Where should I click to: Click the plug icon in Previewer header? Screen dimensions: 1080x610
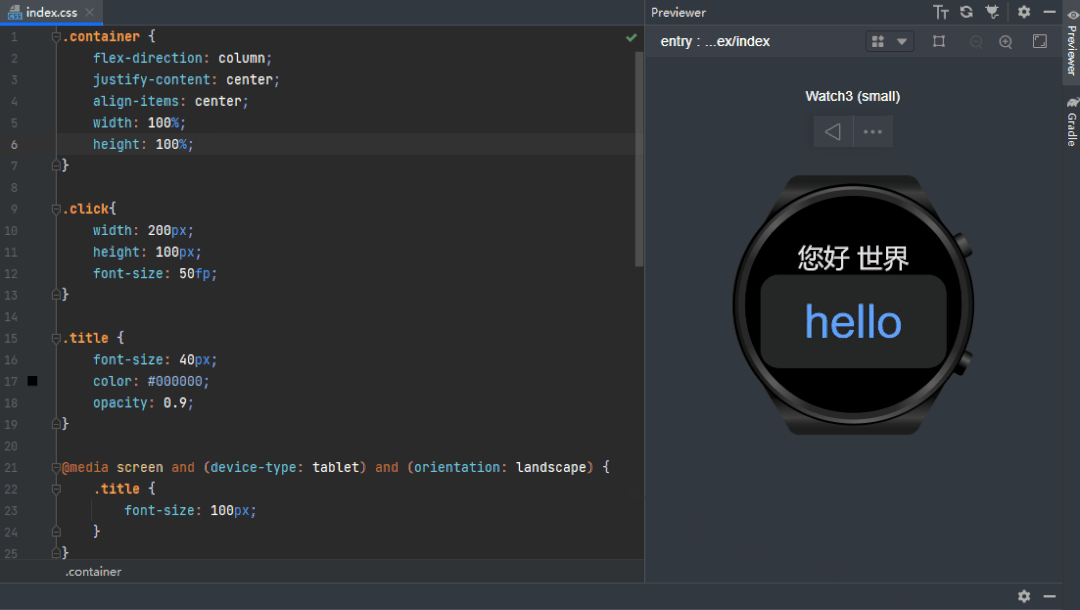click(x=993, y=12)
